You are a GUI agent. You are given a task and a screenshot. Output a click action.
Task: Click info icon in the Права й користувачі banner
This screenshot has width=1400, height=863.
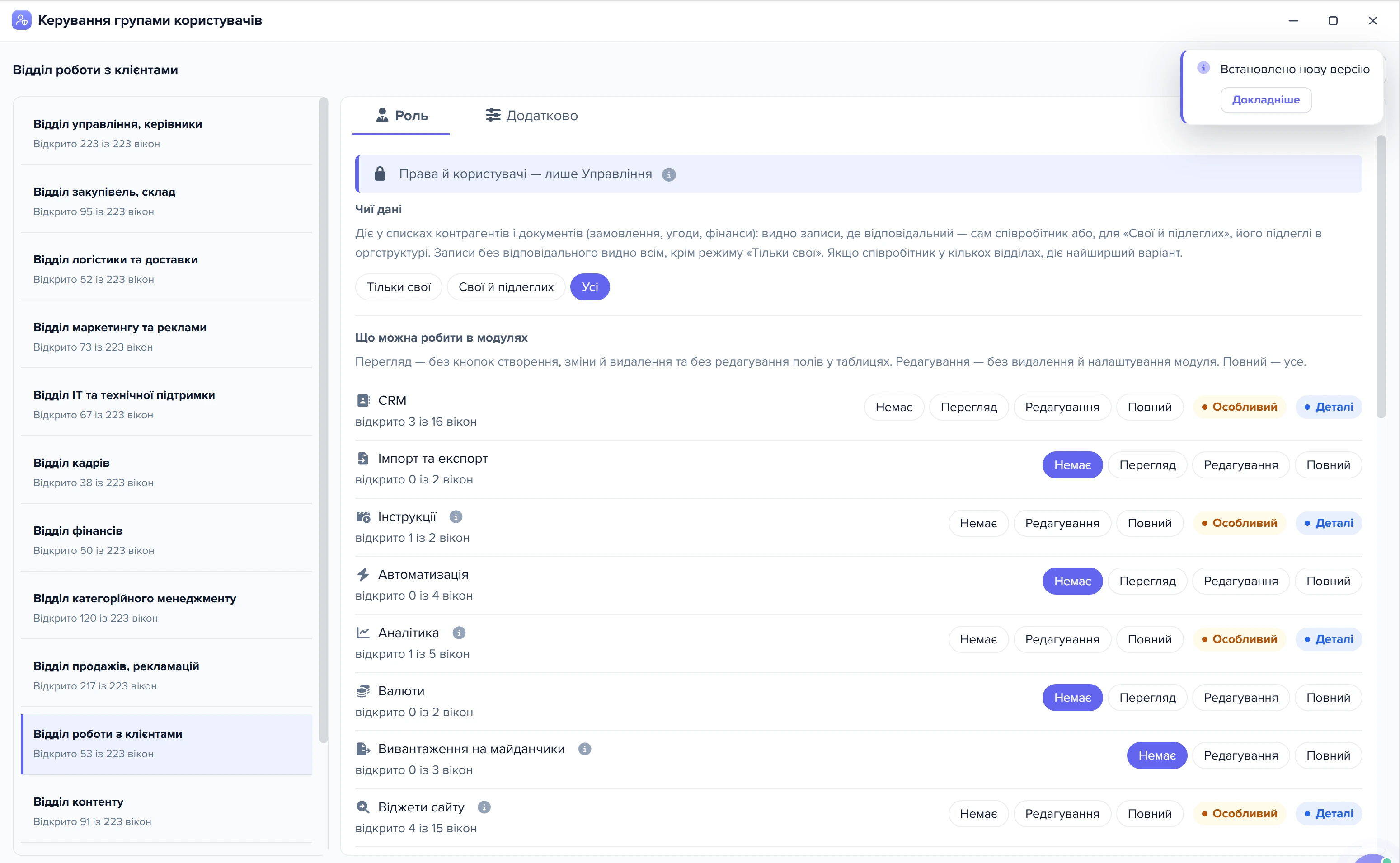point(669,175)
